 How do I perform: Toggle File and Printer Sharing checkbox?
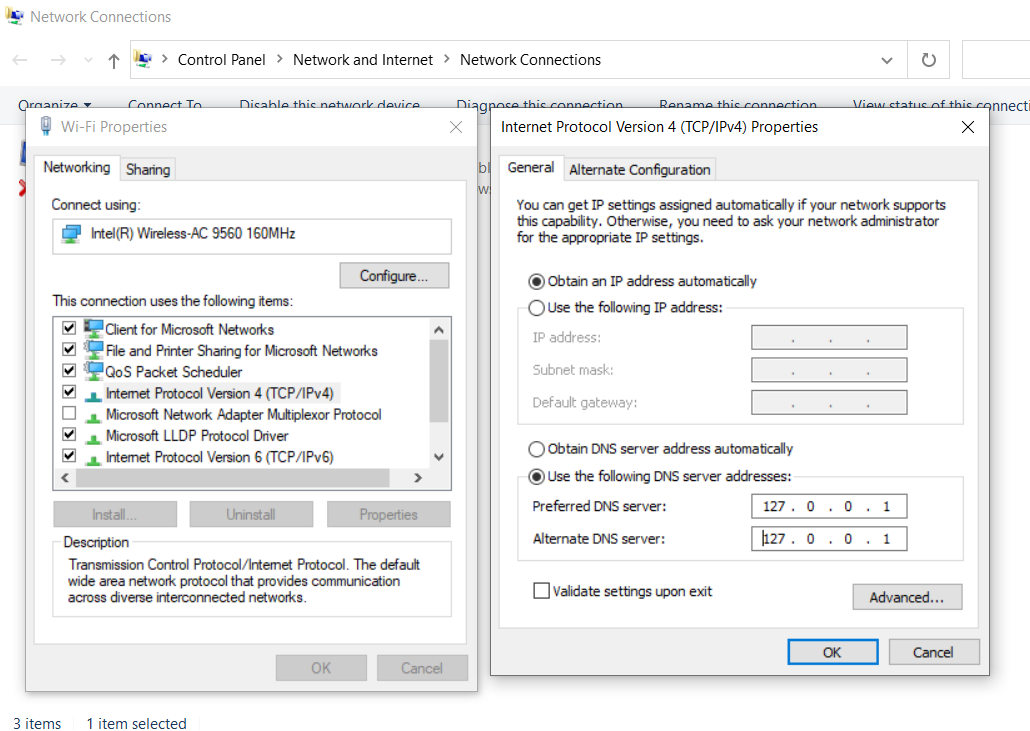tap(69, 349)
